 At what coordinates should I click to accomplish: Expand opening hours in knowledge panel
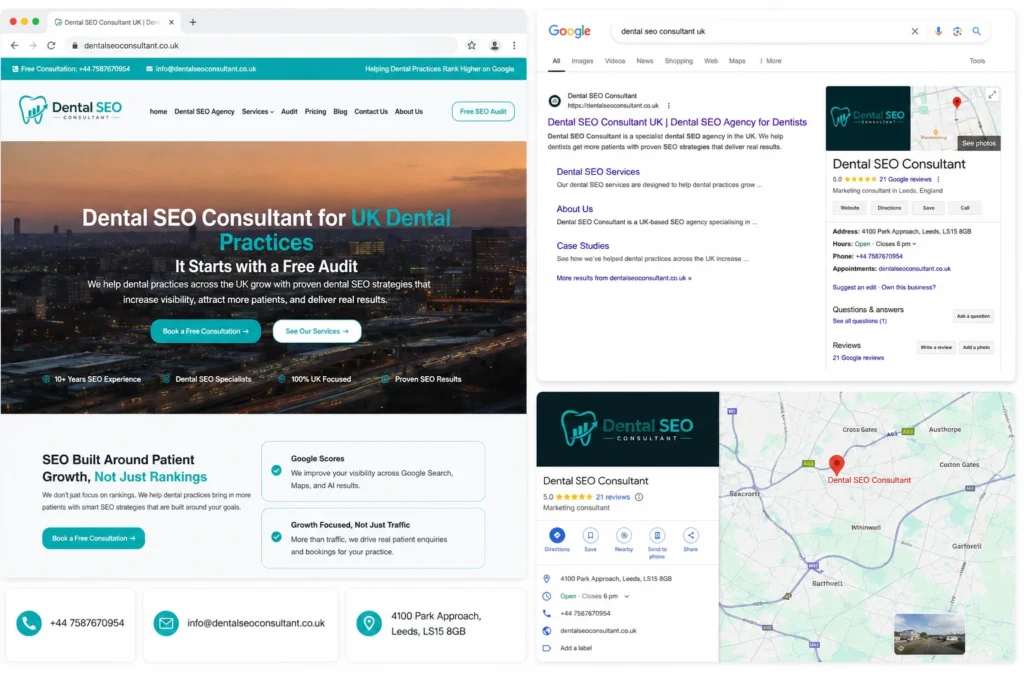pos(914,244)
